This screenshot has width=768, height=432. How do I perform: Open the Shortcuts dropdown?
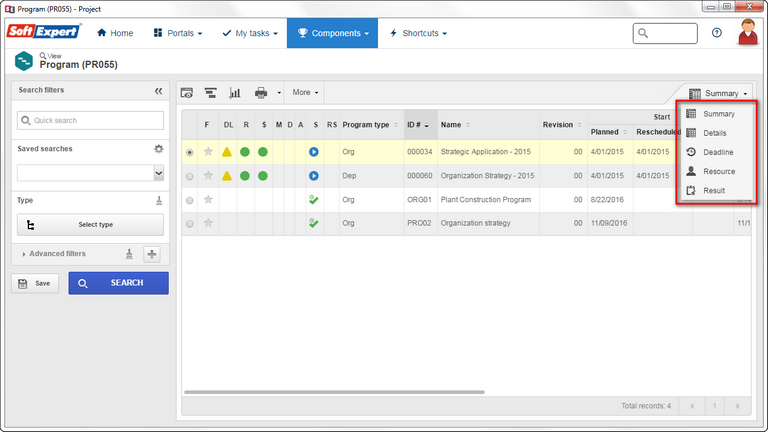coord(418,33)
